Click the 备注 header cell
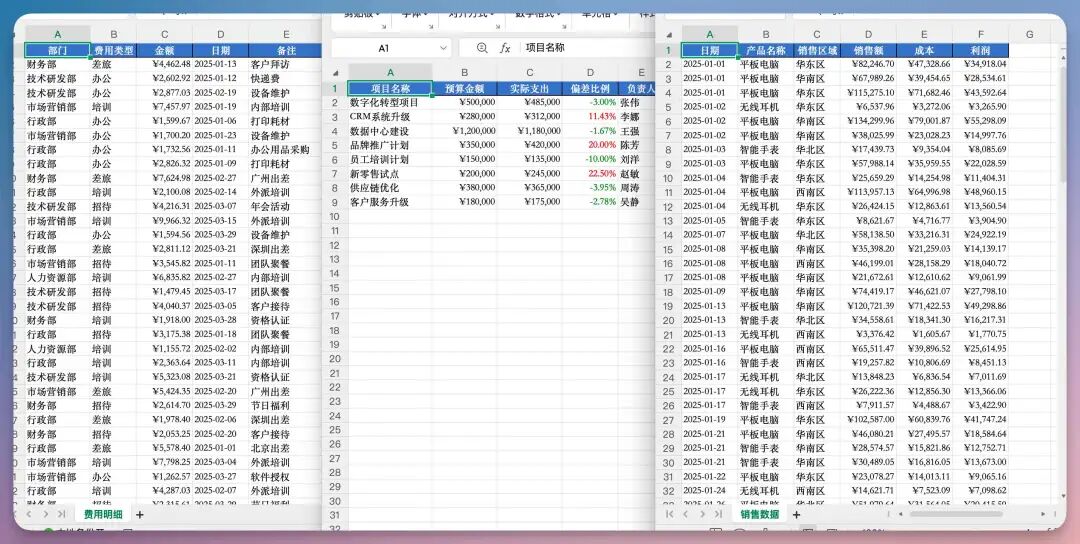Screen dimensions: 1080x544 pyautogui.click(x=286, y=50)
